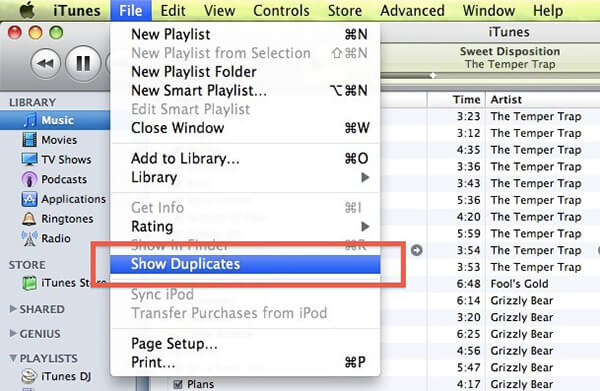600x391 pixels.
Task: Click the Sweet Disposition now-playing title
Action: point(510,51)
